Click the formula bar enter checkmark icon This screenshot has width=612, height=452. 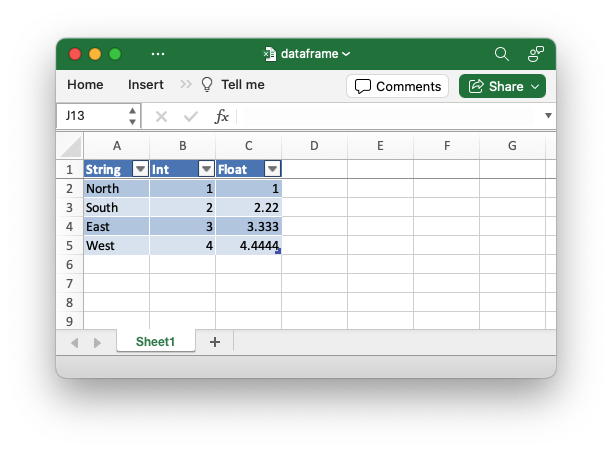(191, 116)
